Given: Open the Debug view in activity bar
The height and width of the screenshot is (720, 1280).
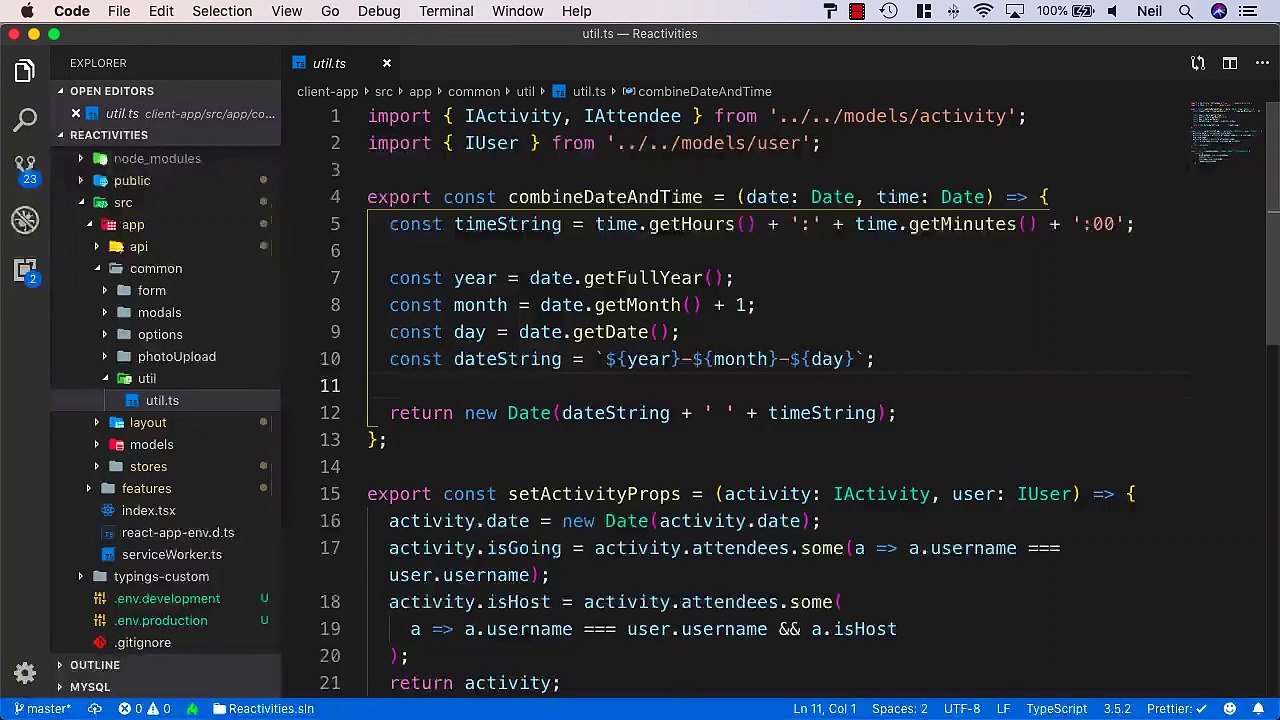Looking at the screenshot, I should (x=25, y=220).
